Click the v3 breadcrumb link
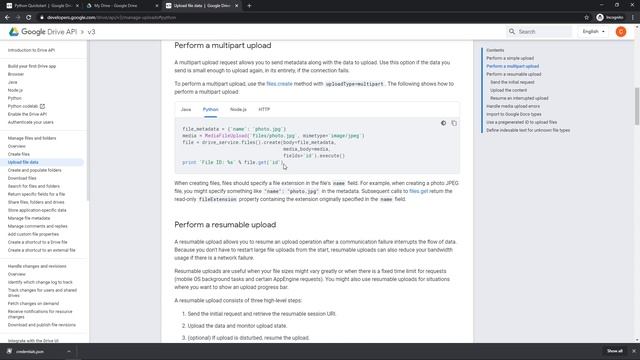 click(x=91, y=32)
